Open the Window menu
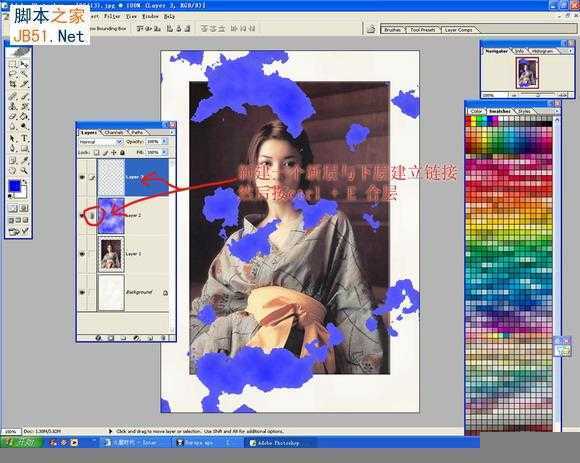 [150, 16]
